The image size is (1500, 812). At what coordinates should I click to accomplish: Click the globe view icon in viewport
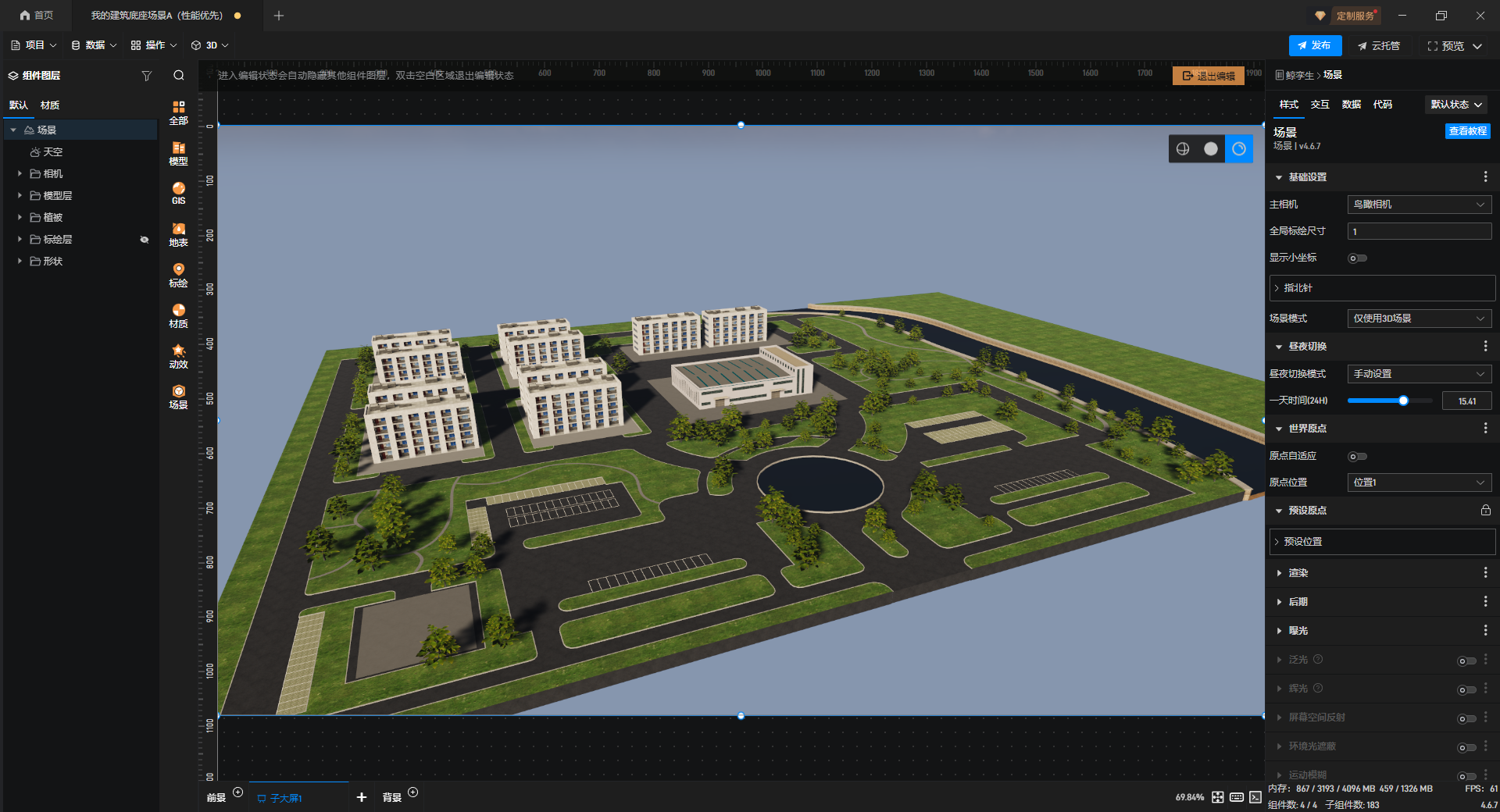tap(1183, 149)
